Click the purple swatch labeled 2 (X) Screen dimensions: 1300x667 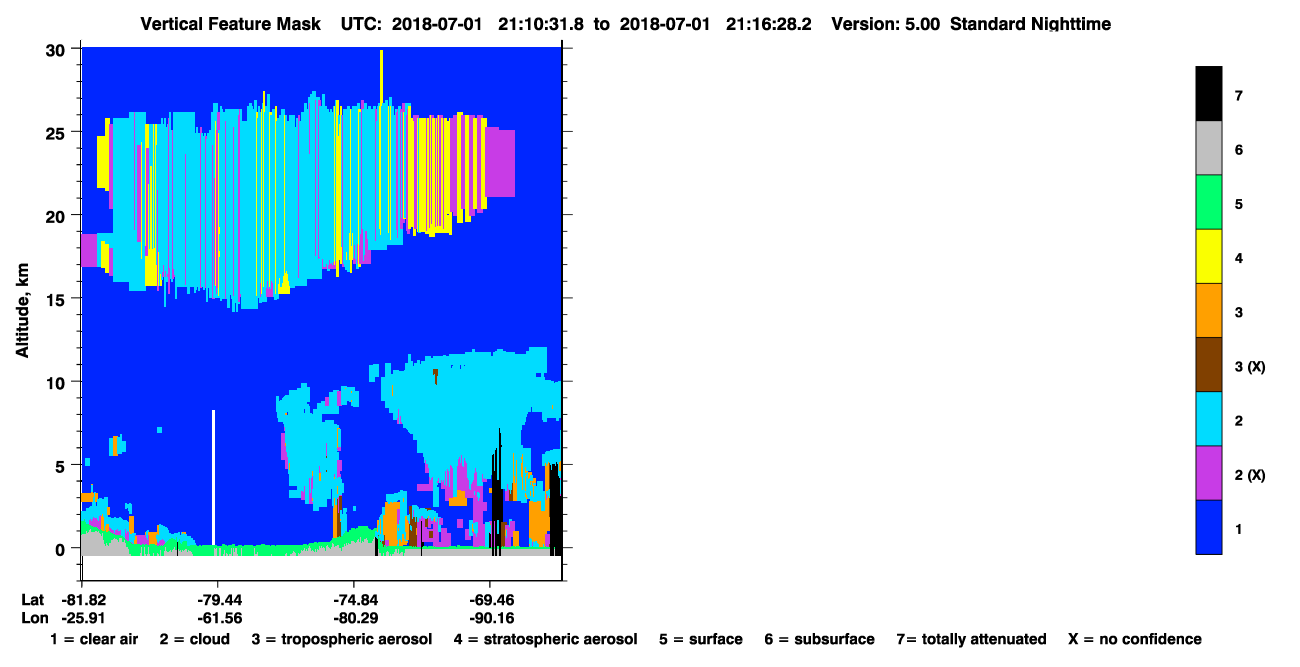(x=1209, y=472)
